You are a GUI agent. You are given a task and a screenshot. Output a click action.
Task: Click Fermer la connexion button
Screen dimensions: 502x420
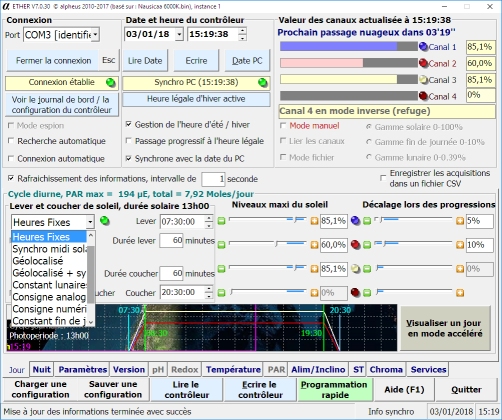pyautogui.click(x=53, y=61)
